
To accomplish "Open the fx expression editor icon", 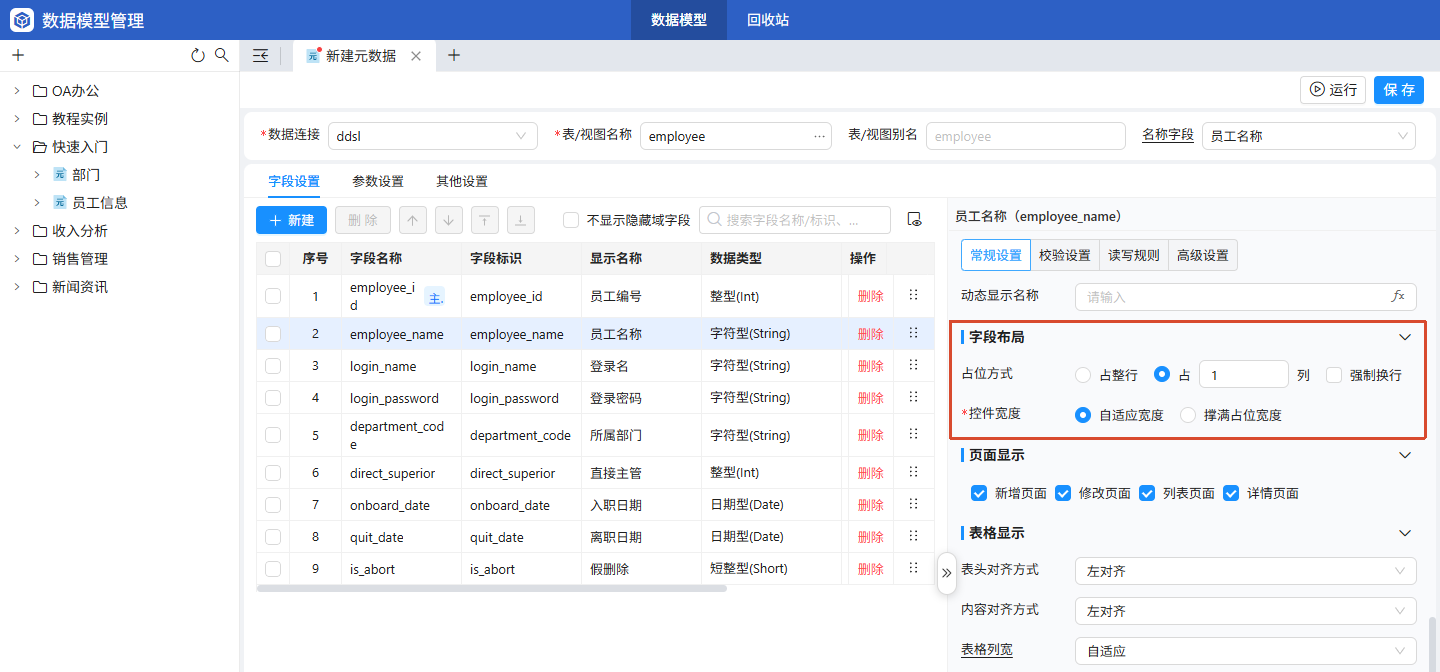I will pyautogui.click(x=1398, y=297).
